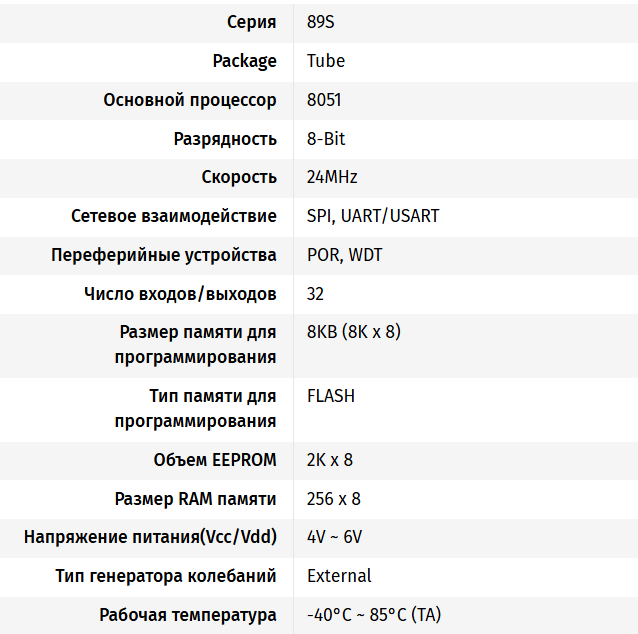The image size is (638, 634).
Task: Click the "POR, WDT" peripherals value
Action: [x=345, y=255]
